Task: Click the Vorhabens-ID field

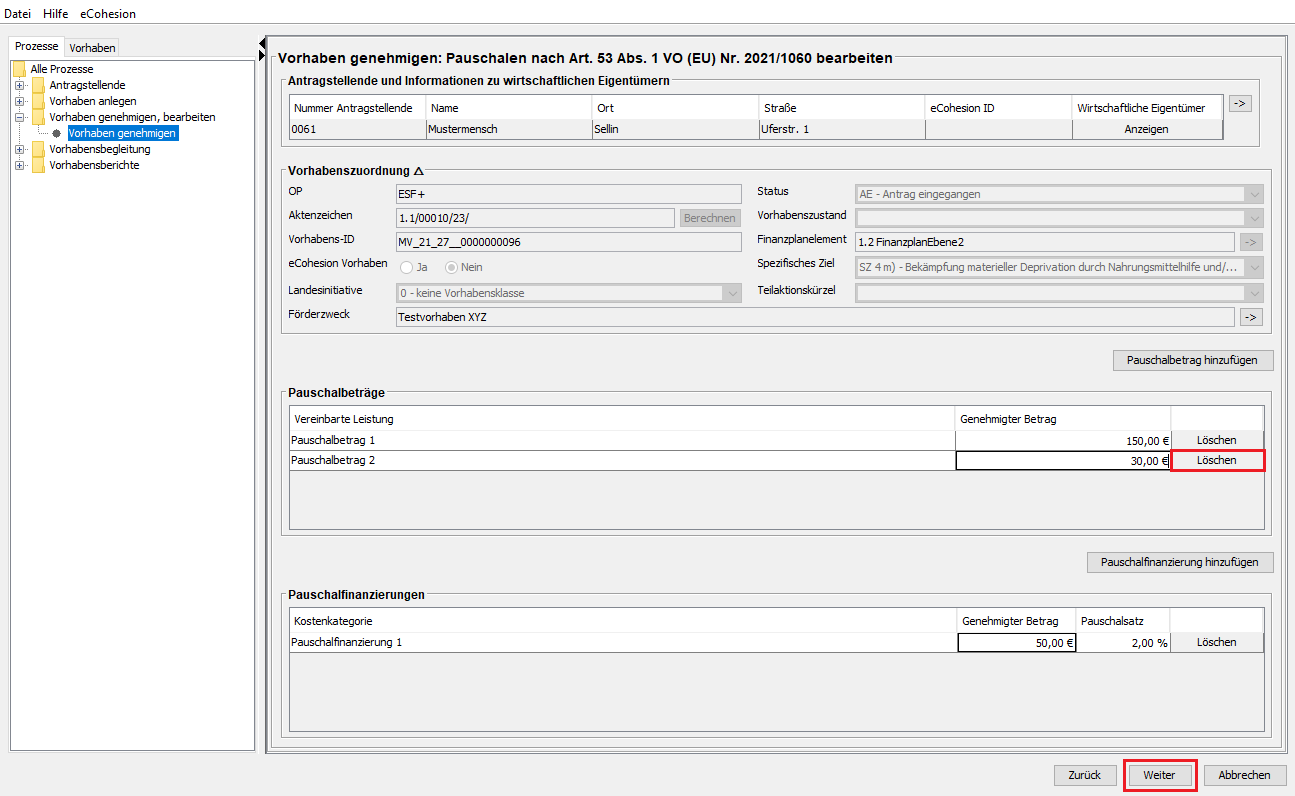Action: click(x=569, y=242)
